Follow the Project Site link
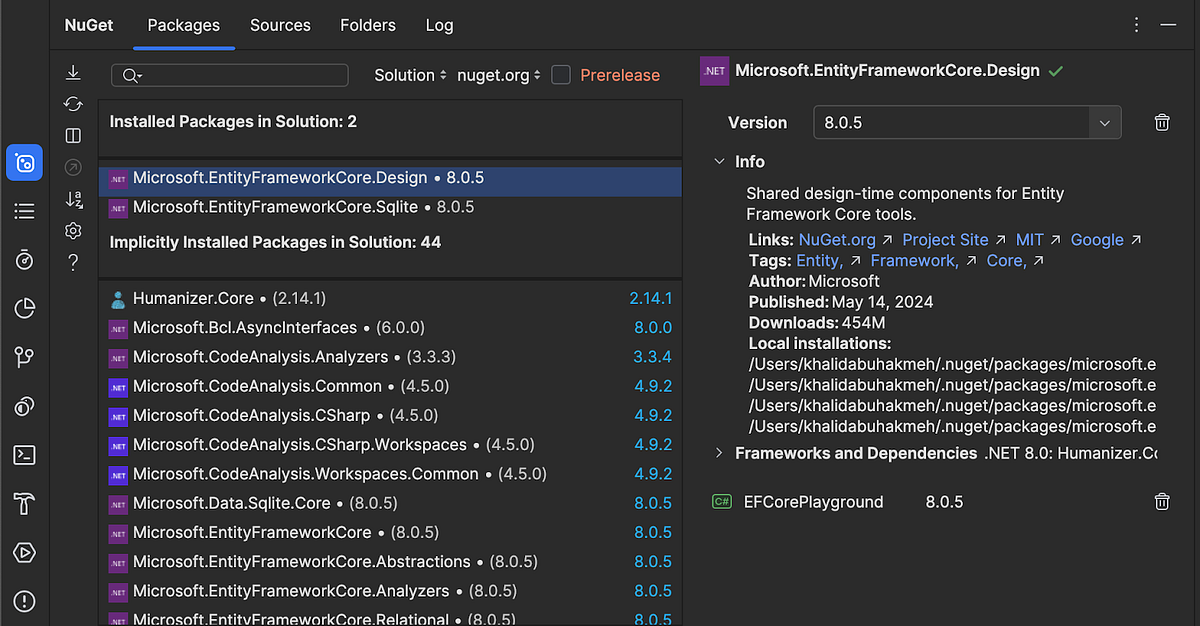1200x626 pixels. coord(945,239)
